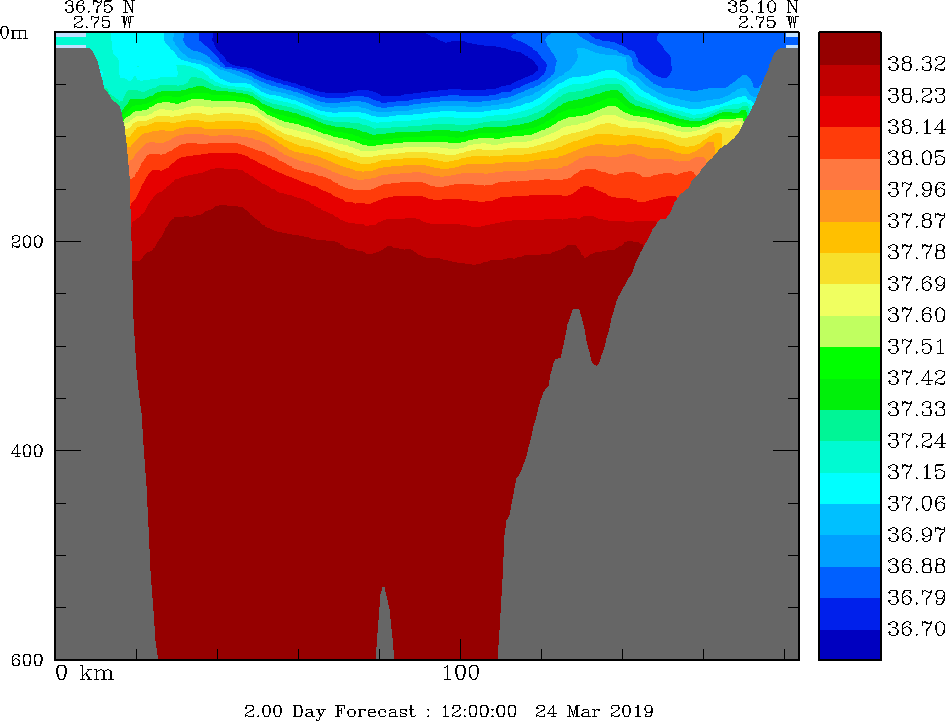Click the 37.15 colorbar value label
946x721 pixels.
point(916,472)
